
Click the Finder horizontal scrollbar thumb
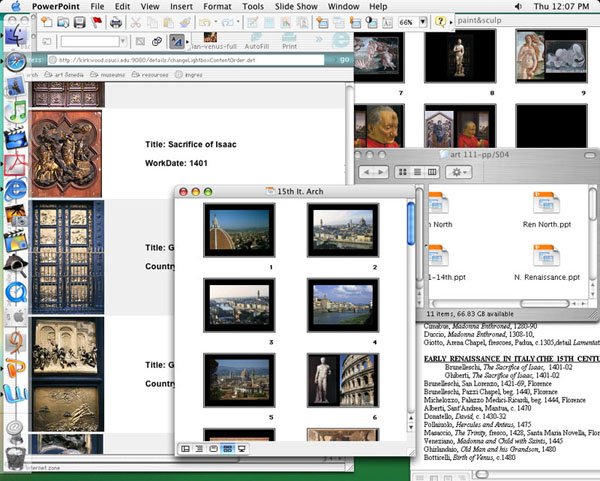(545, 303)
